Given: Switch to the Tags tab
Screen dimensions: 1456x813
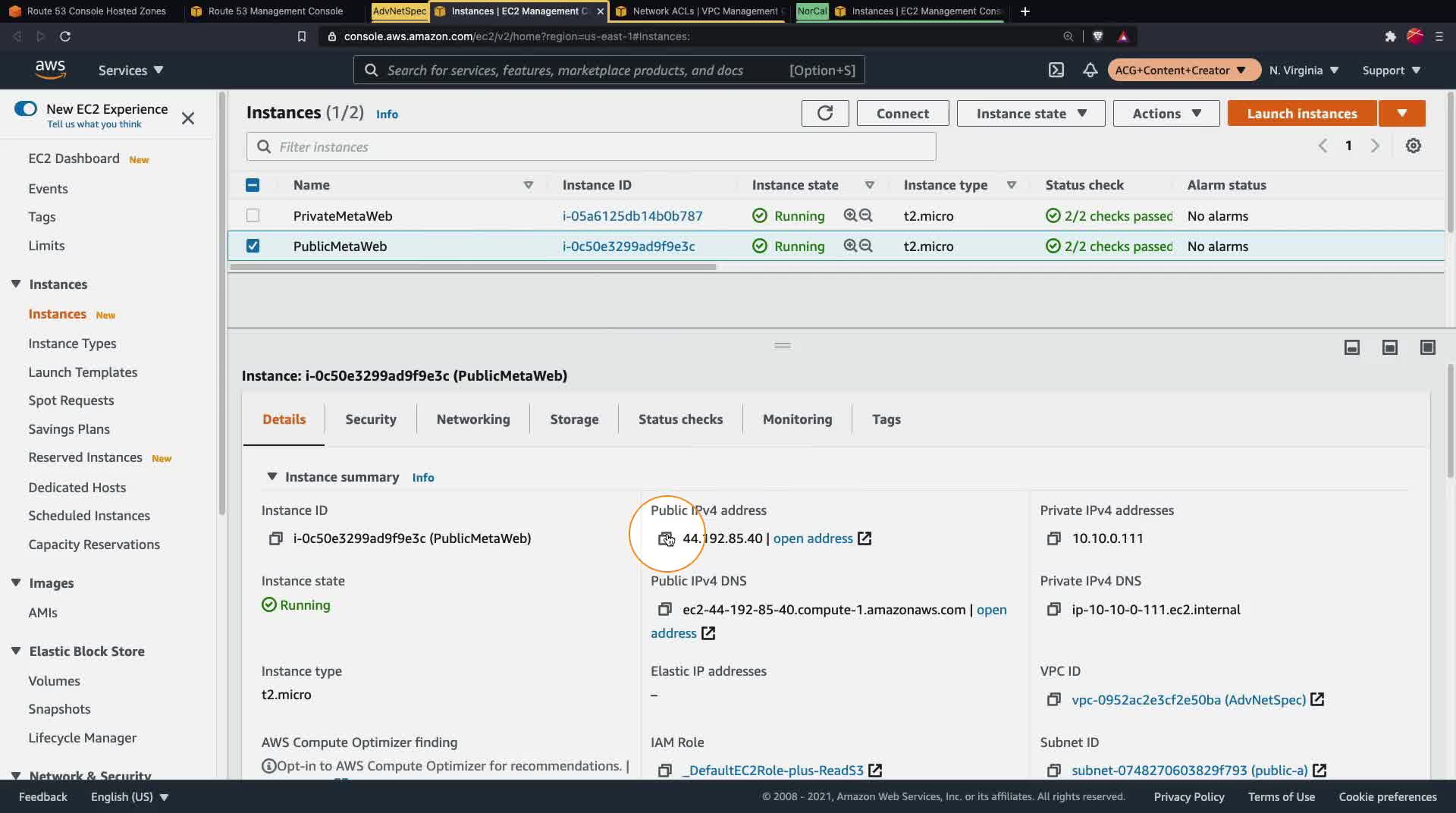Looking at the screenshot, I should click(x=886, y=419).
